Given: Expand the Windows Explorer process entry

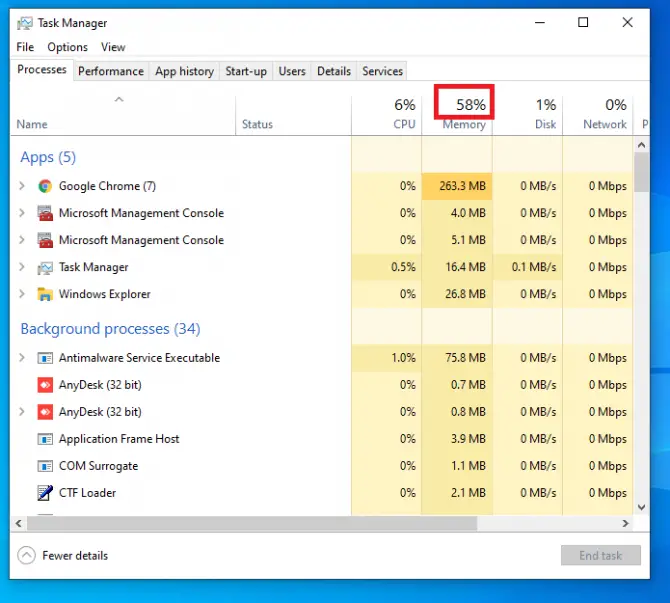Looking at the screenshot, I should coord(23,294).
